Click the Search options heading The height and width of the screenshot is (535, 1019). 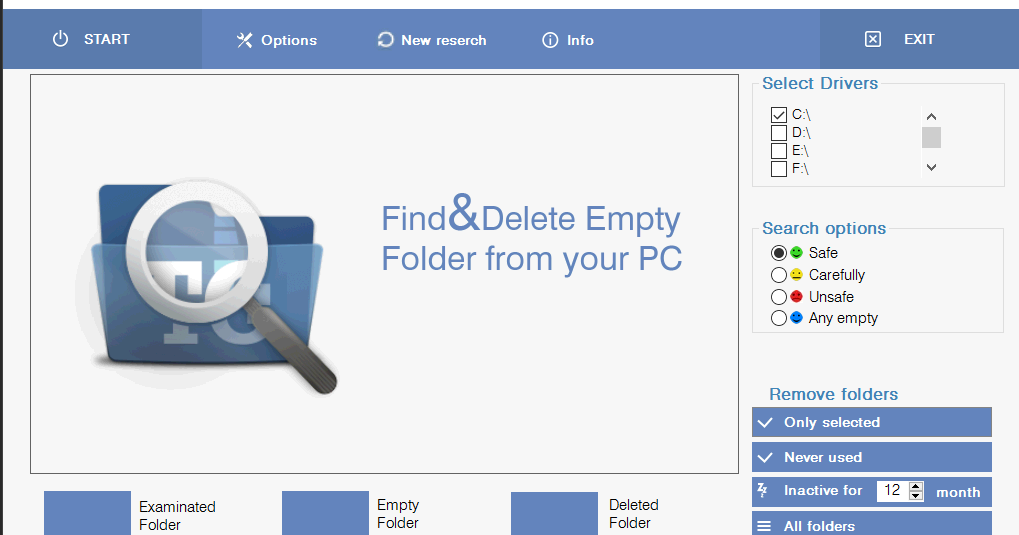coord(823,228)
